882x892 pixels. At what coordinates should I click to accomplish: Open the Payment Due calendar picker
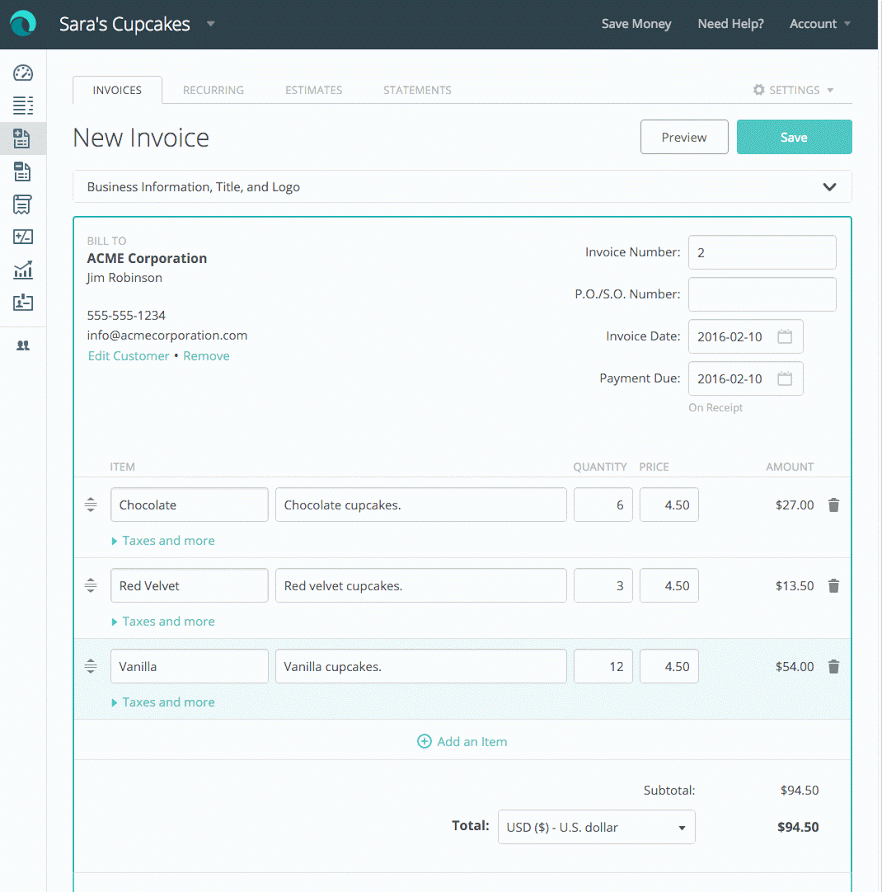click(x=785, y=379)
